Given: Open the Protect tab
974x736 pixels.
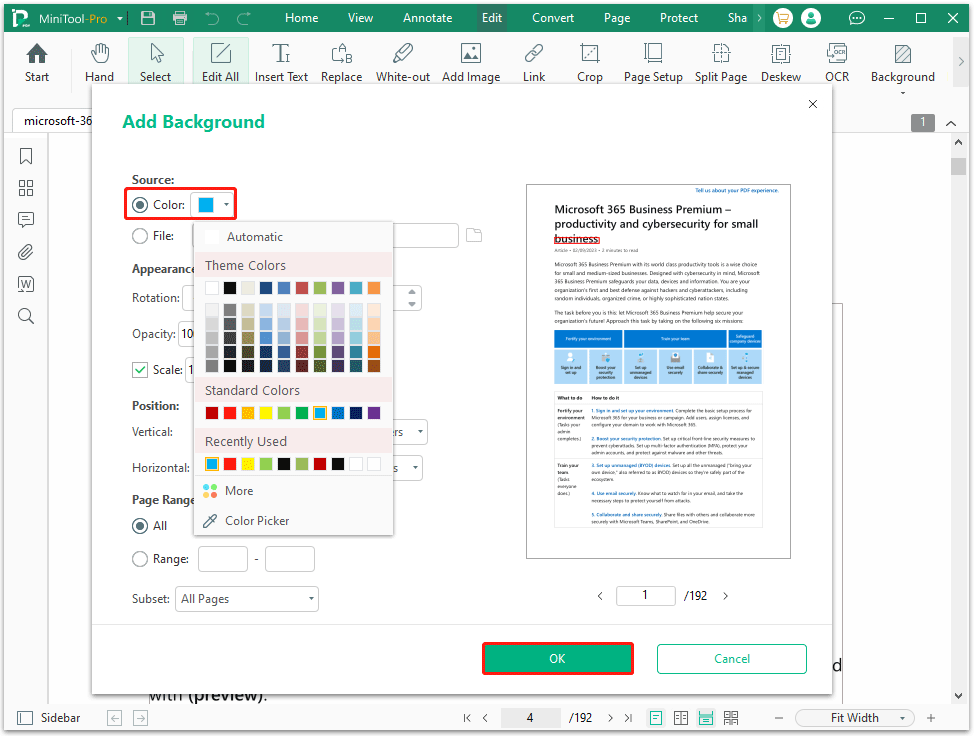Looking at the screenshot, I should click(678, 17).
